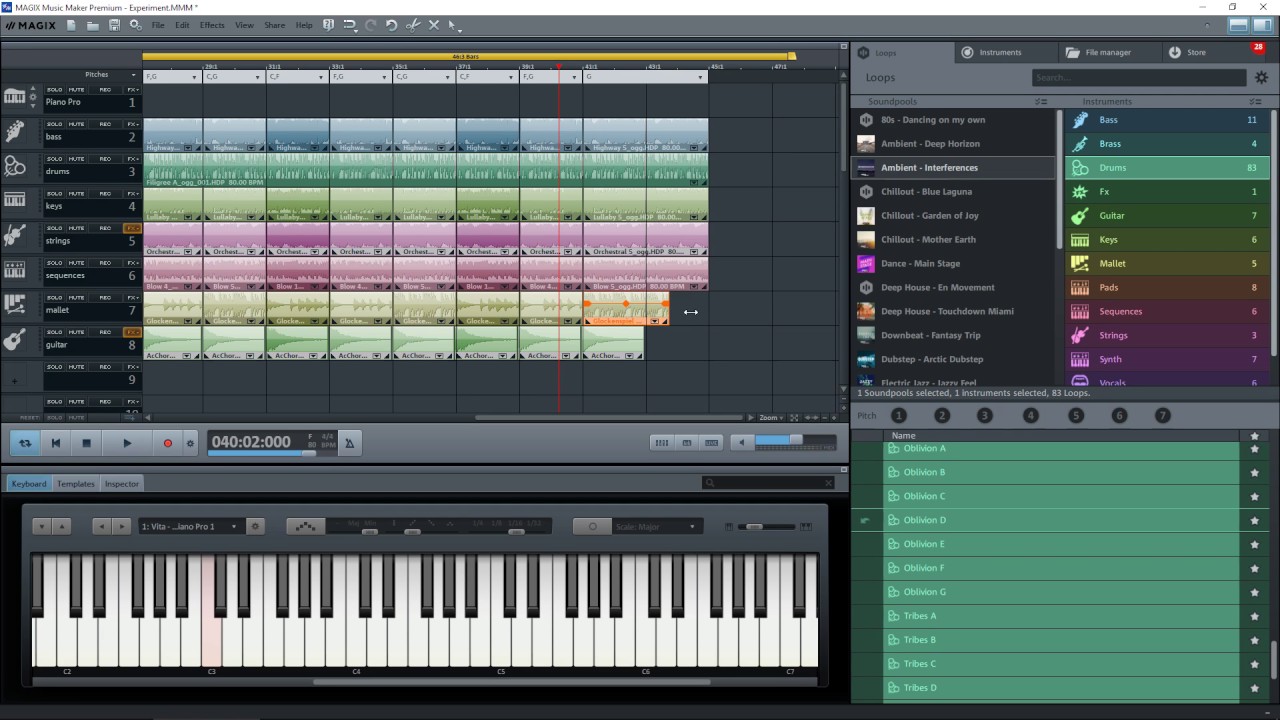Open the Loops panel settings gear
The height and width of the screenshot is (720, 1280).
[1261, 77]
